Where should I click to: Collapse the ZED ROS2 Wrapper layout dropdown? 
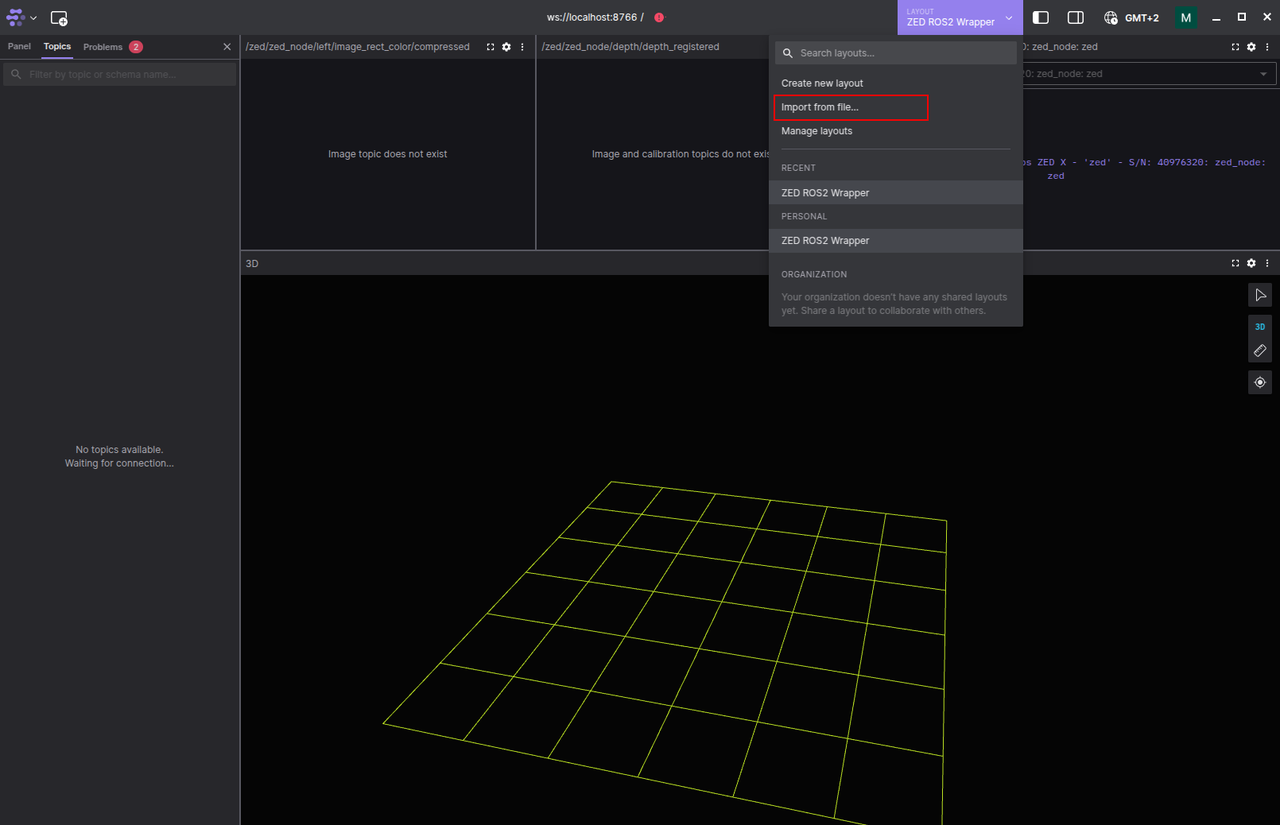pyautogui.click(x=958, y=18)
